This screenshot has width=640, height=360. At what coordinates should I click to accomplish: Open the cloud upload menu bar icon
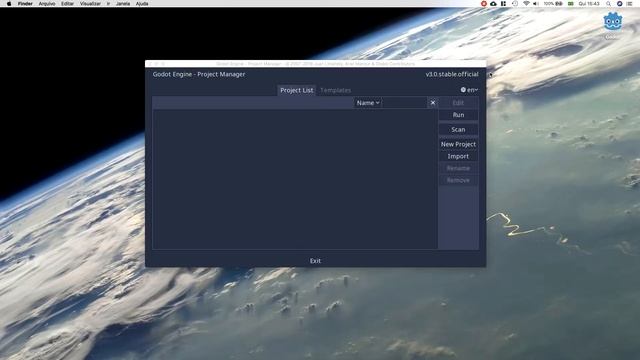click(x=493, y=4)
